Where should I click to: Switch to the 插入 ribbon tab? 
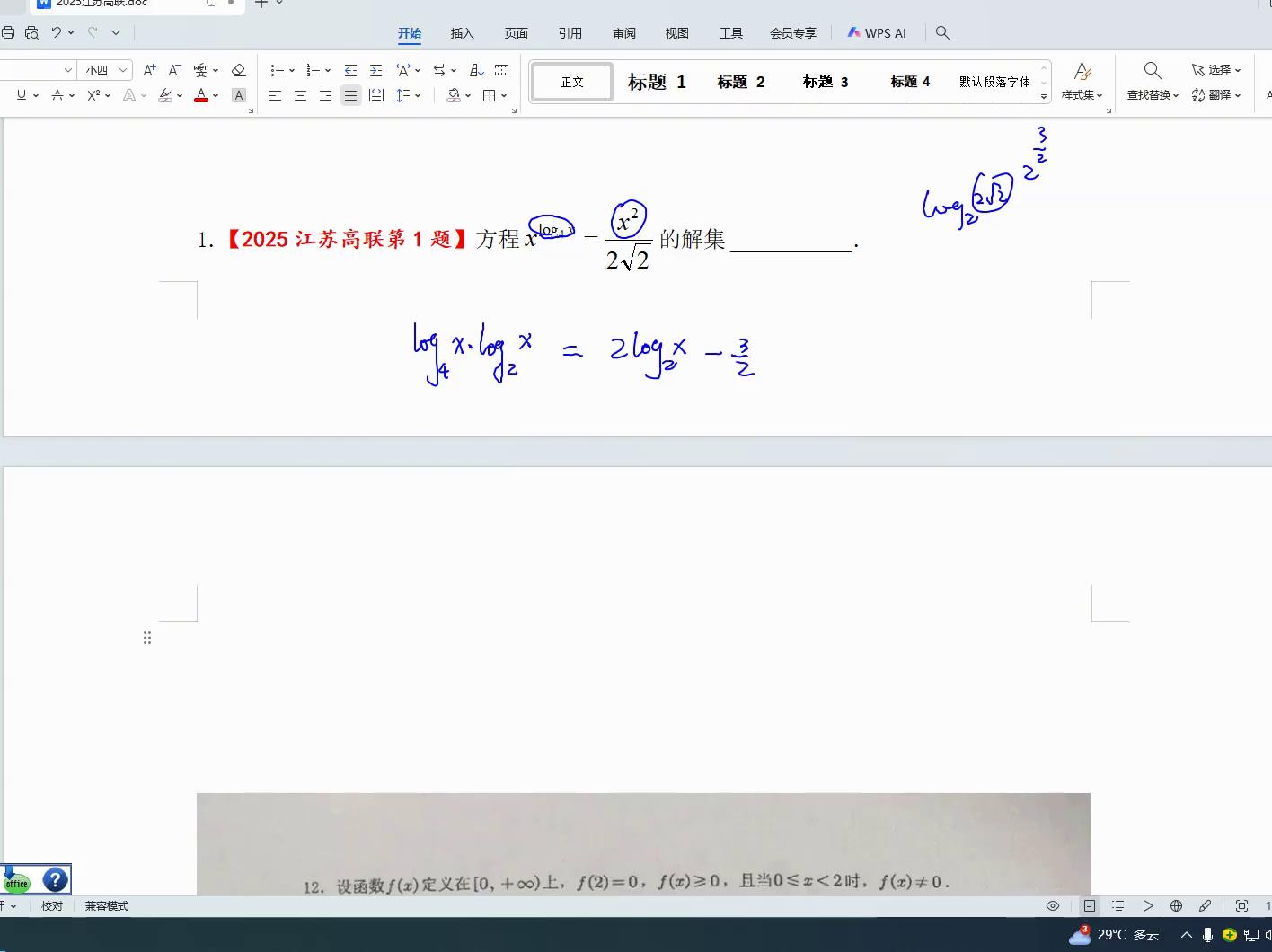coord(462,32)
